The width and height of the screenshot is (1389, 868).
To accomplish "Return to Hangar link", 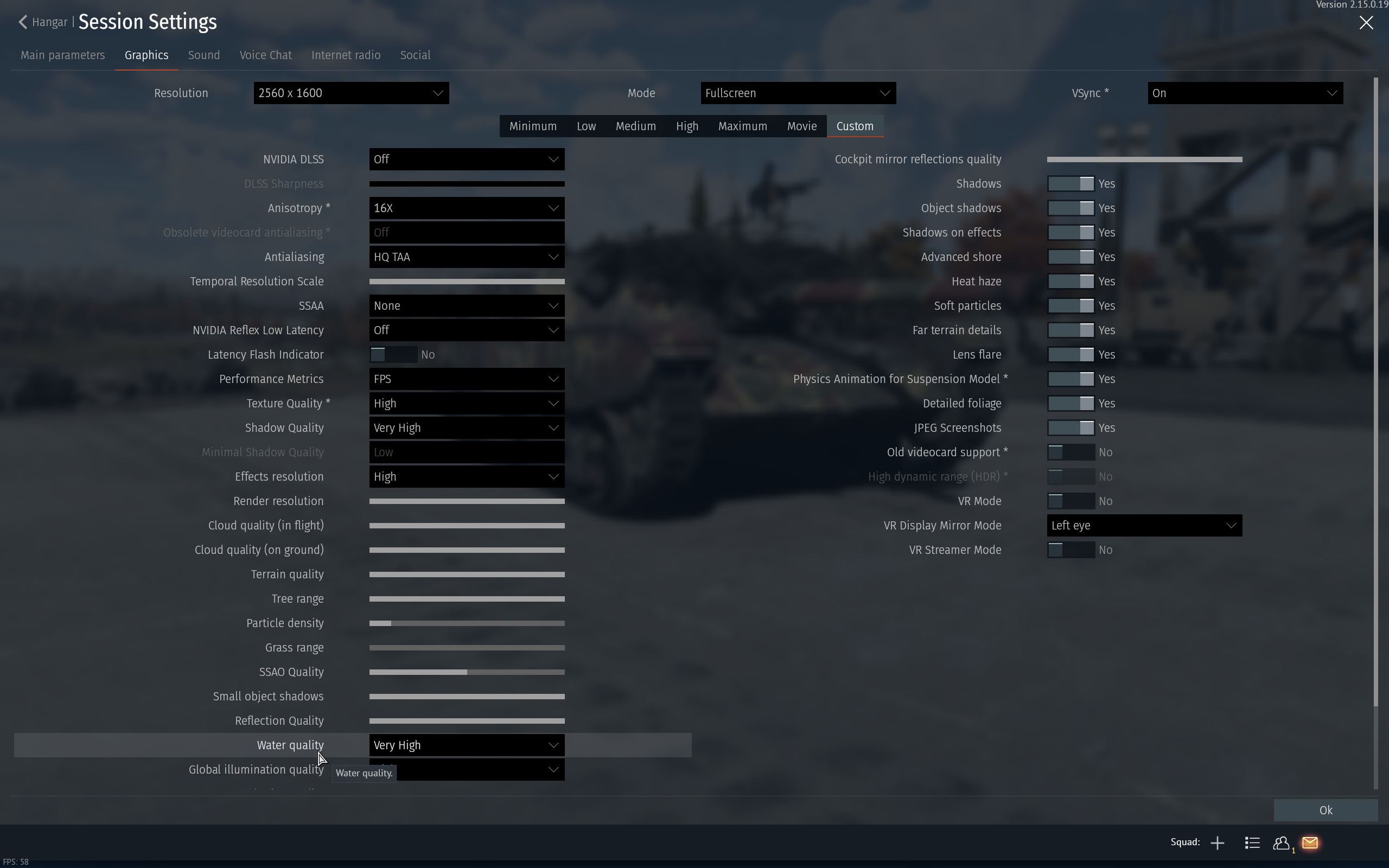I will coord(50,22).
